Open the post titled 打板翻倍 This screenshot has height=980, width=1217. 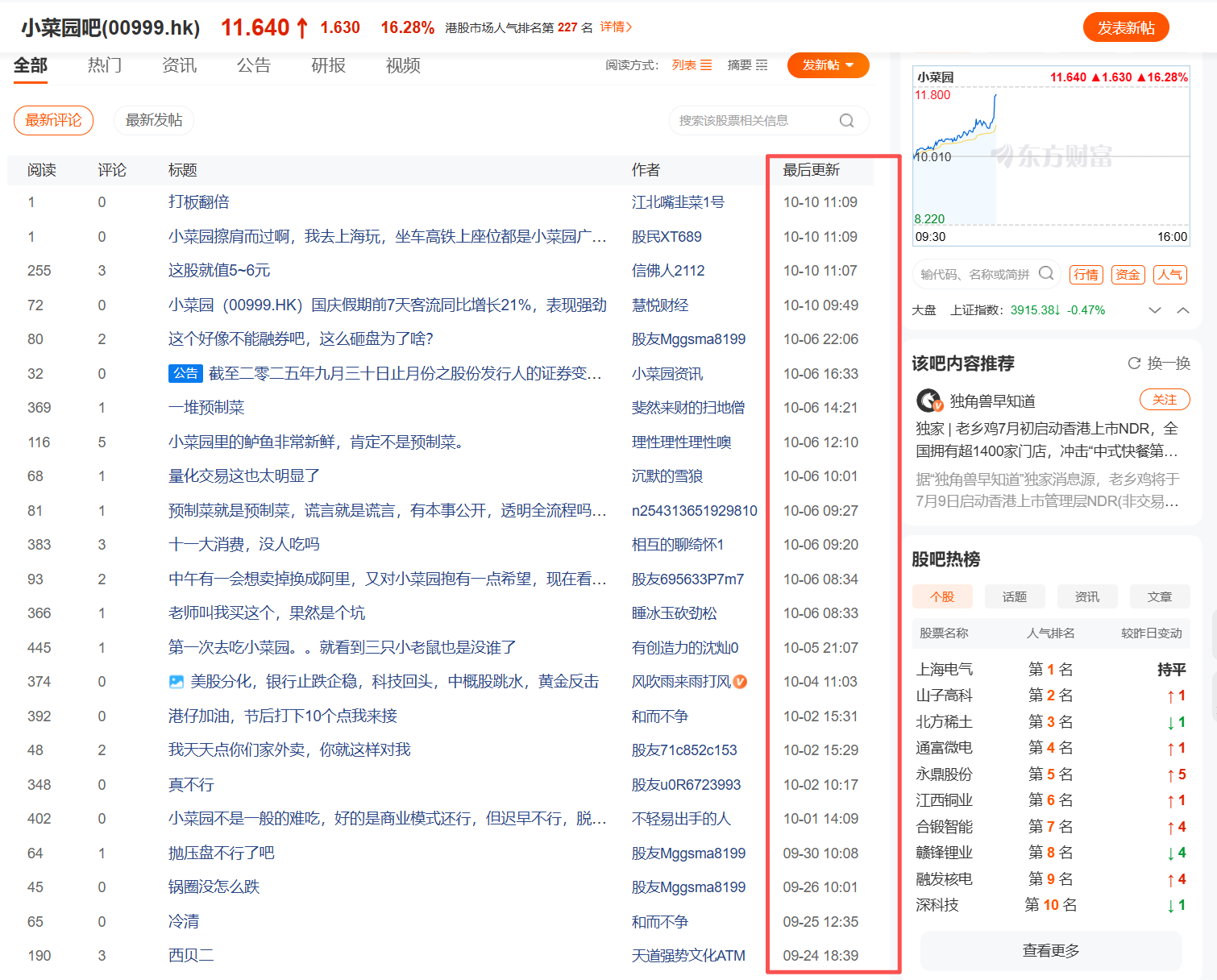[x=198, y=202]
